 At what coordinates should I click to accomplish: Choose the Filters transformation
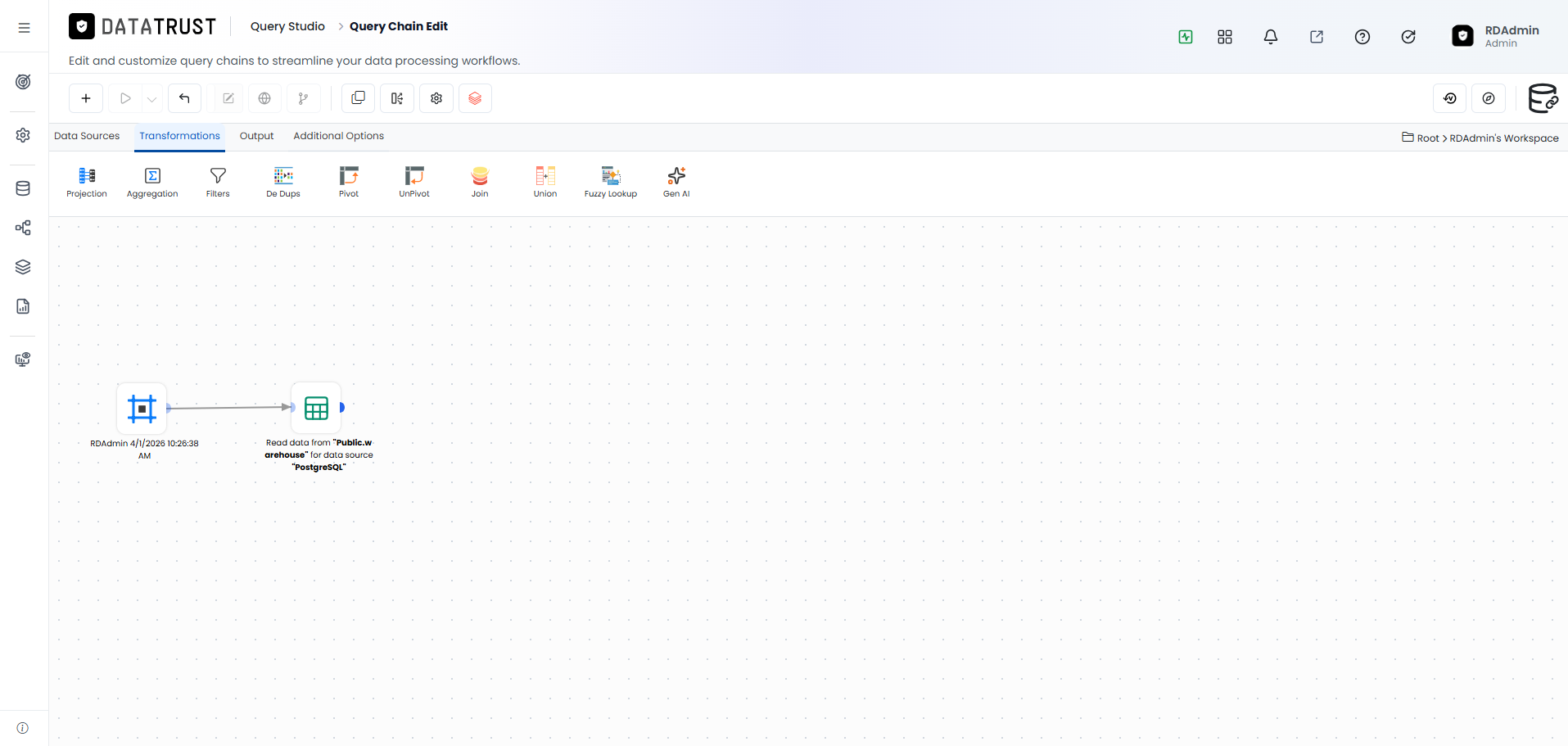[x=218, y=182]
